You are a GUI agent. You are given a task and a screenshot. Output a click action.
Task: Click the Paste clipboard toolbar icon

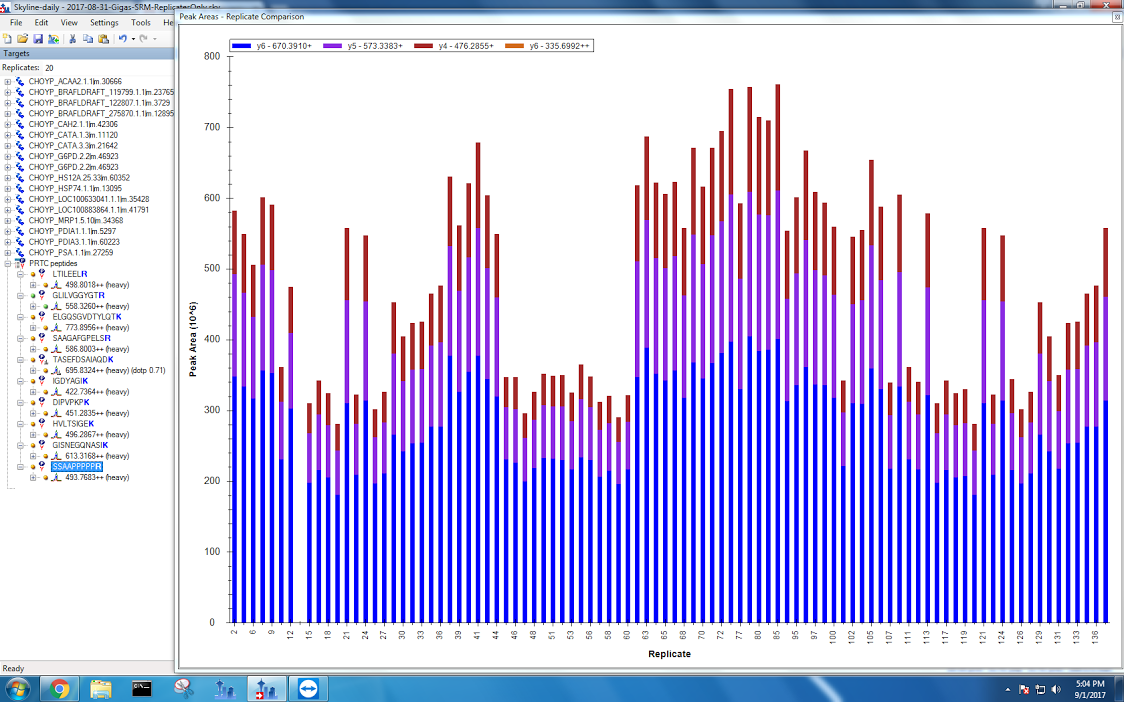coord(102,38)
